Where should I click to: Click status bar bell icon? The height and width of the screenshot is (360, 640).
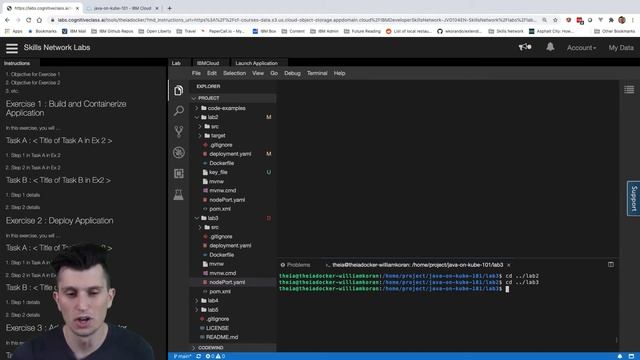[x=620, y=356]
